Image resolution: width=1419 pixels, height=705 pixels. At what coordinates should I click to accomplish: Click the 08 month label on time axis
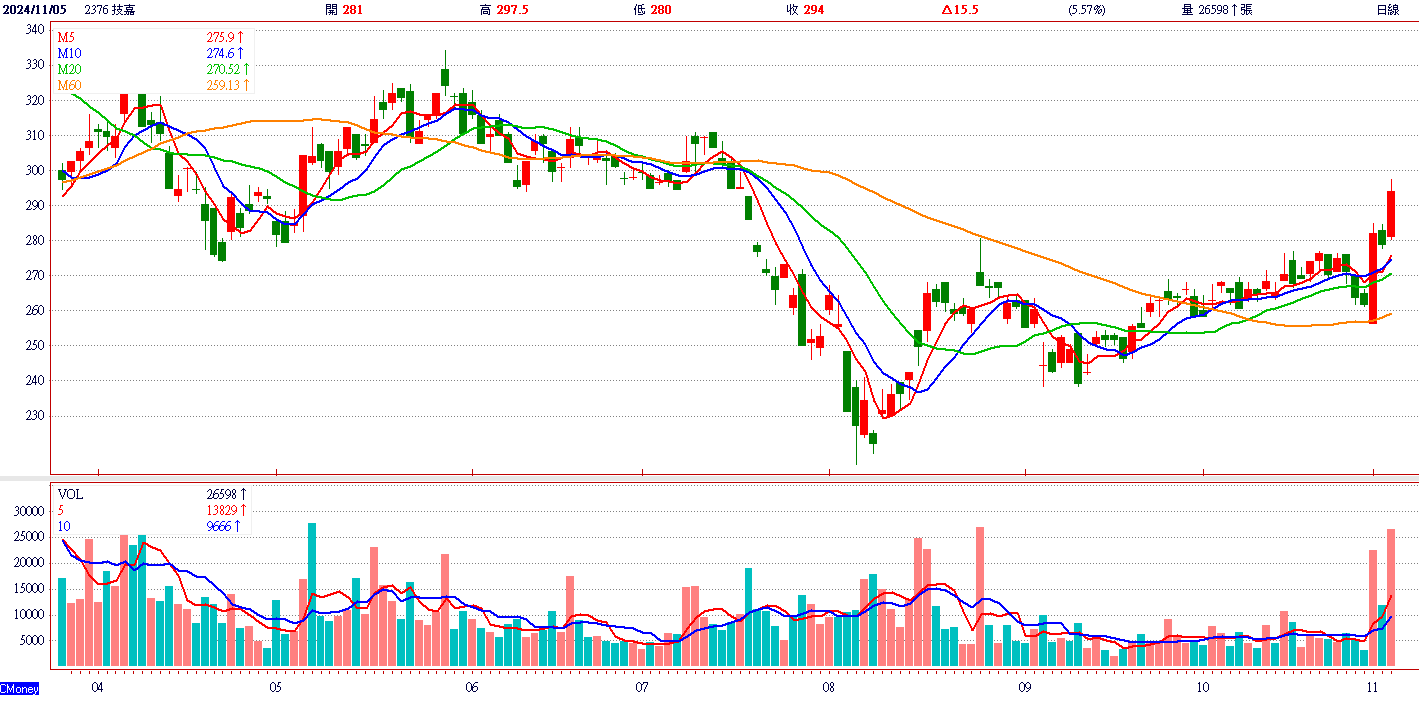[829, 688]
